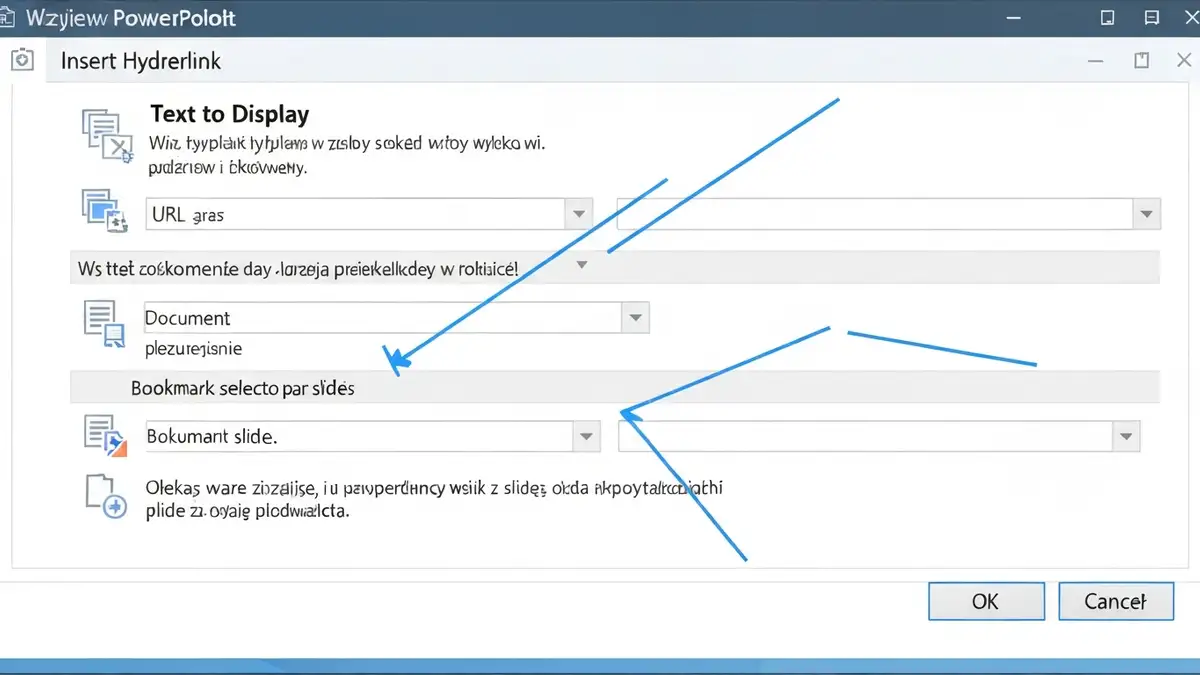Click the camera icon beside Insert Hyperlink title
This screenshot has width=1200, height=675.
tap(21, 61)
